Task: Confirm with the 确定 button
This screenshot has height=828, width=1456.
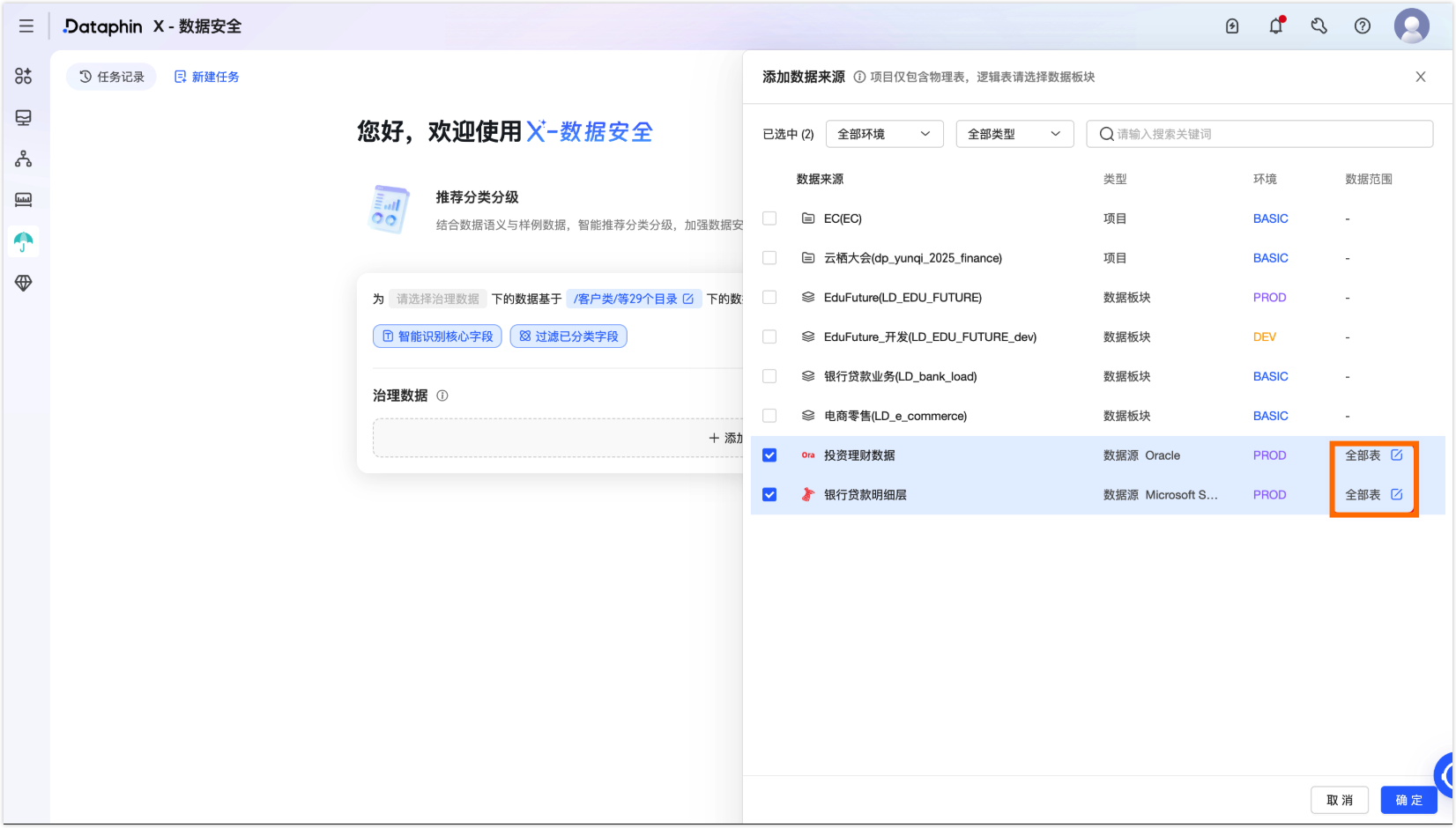Action: (1409, 800)
